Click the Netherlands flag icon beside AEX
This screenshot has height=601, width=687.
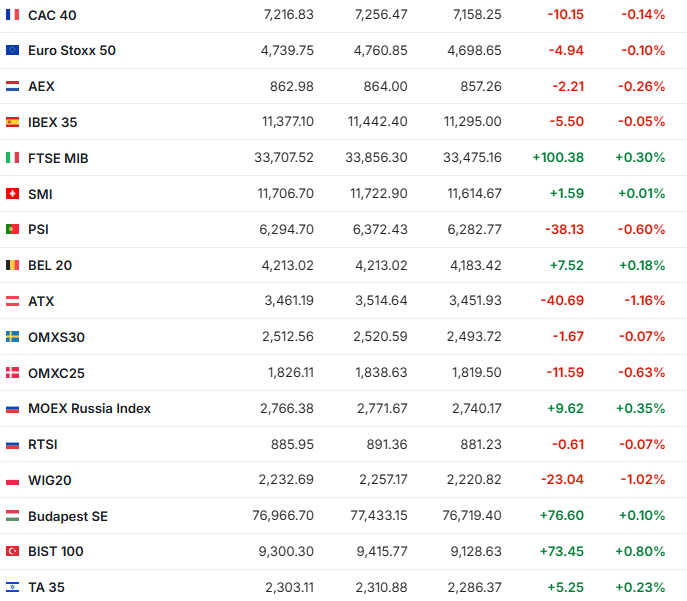[13, 86]
